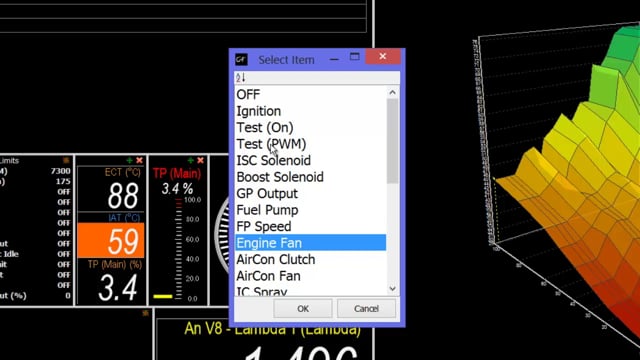Click the TP (Main) (%) value 3.4
640x360 pixels.
[118, 288]
